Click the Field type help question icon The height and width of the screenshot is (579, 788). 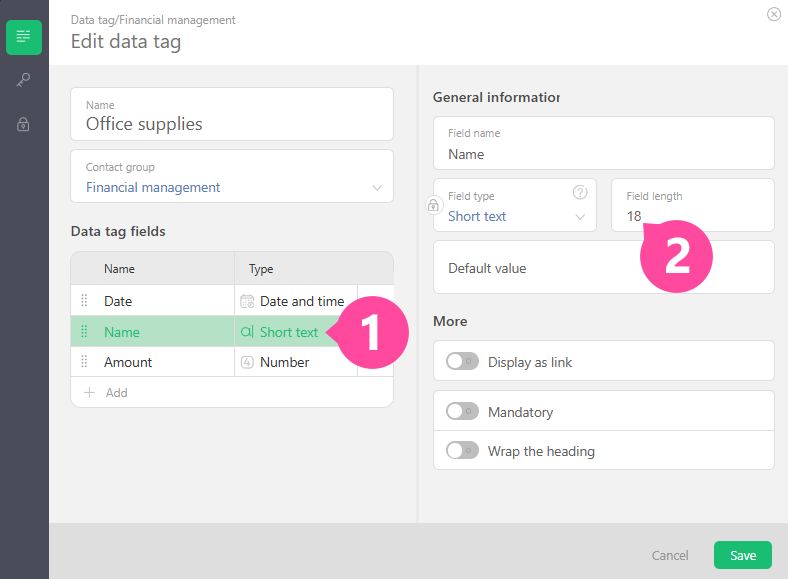(580, 192)
